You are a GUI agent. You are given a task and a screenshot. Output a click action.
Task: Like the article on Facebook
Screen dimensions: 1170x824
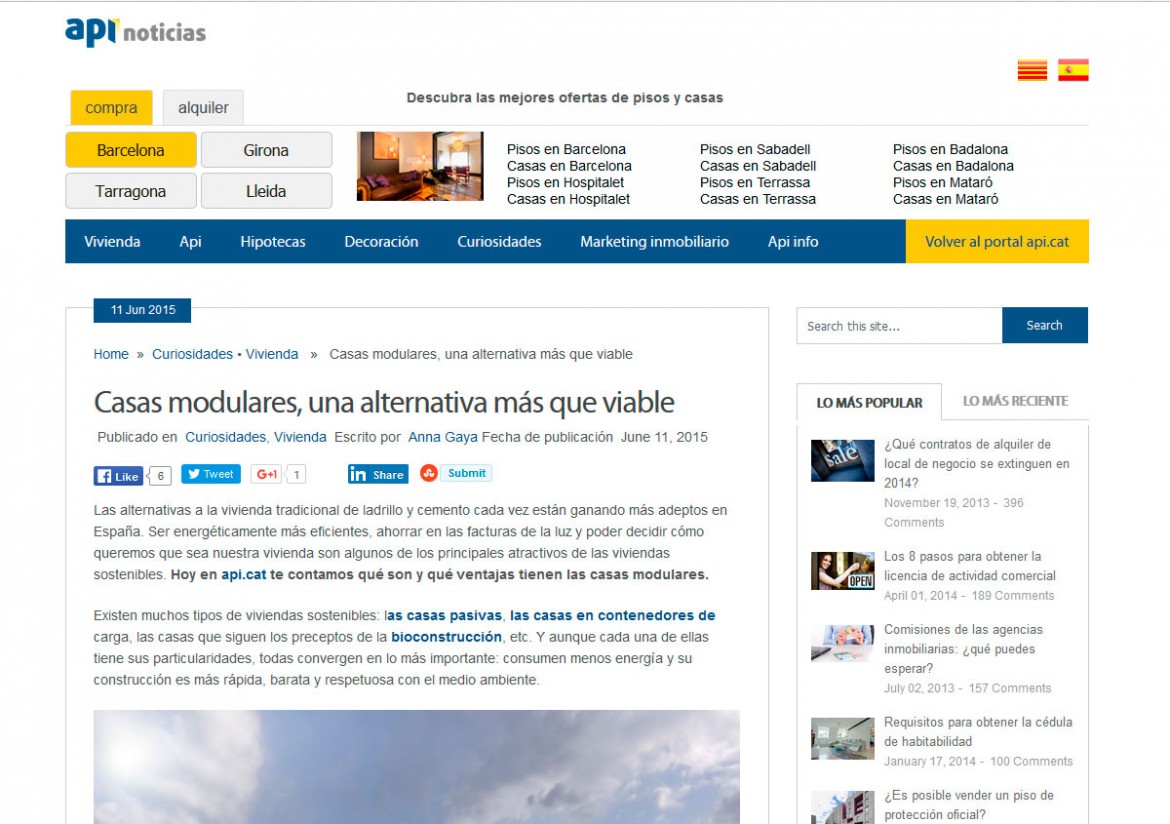click(x=120, y=475)
